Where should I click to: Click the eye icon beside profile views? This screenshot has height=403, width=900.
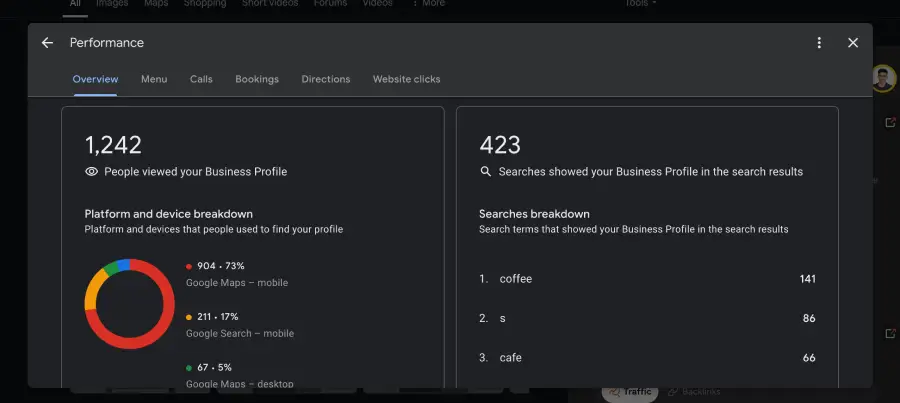tap(91, 172)
